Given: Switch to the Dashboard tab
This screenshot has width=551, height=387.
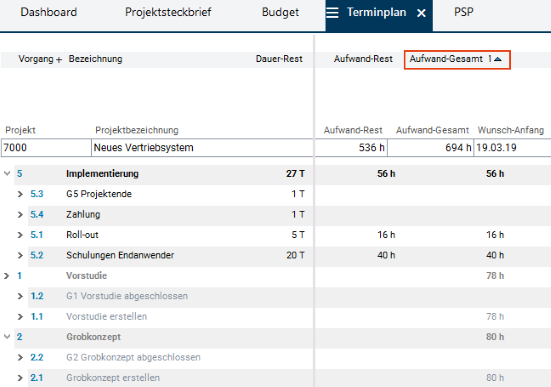Looking at the screenshot, I should click(x=48, y=12).
